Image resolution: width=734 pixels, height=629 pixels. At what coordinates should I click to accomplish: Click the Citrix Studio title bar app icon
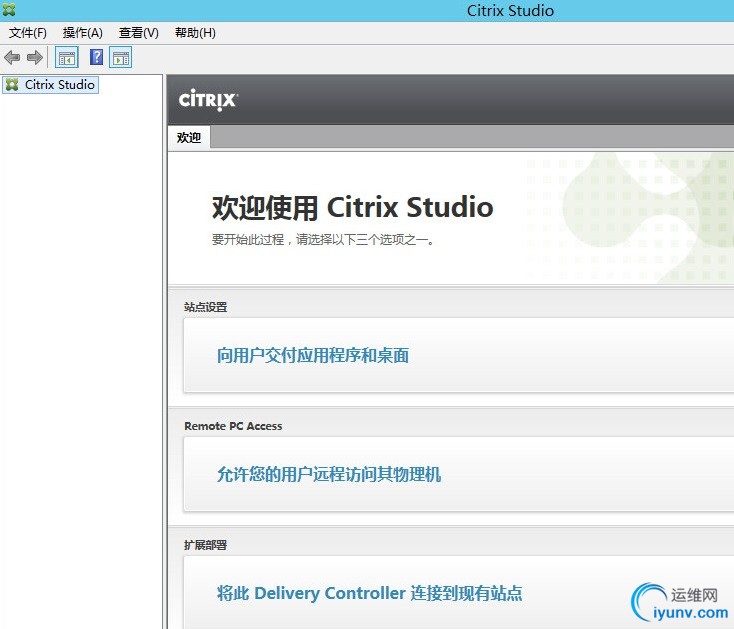[8, 9]
